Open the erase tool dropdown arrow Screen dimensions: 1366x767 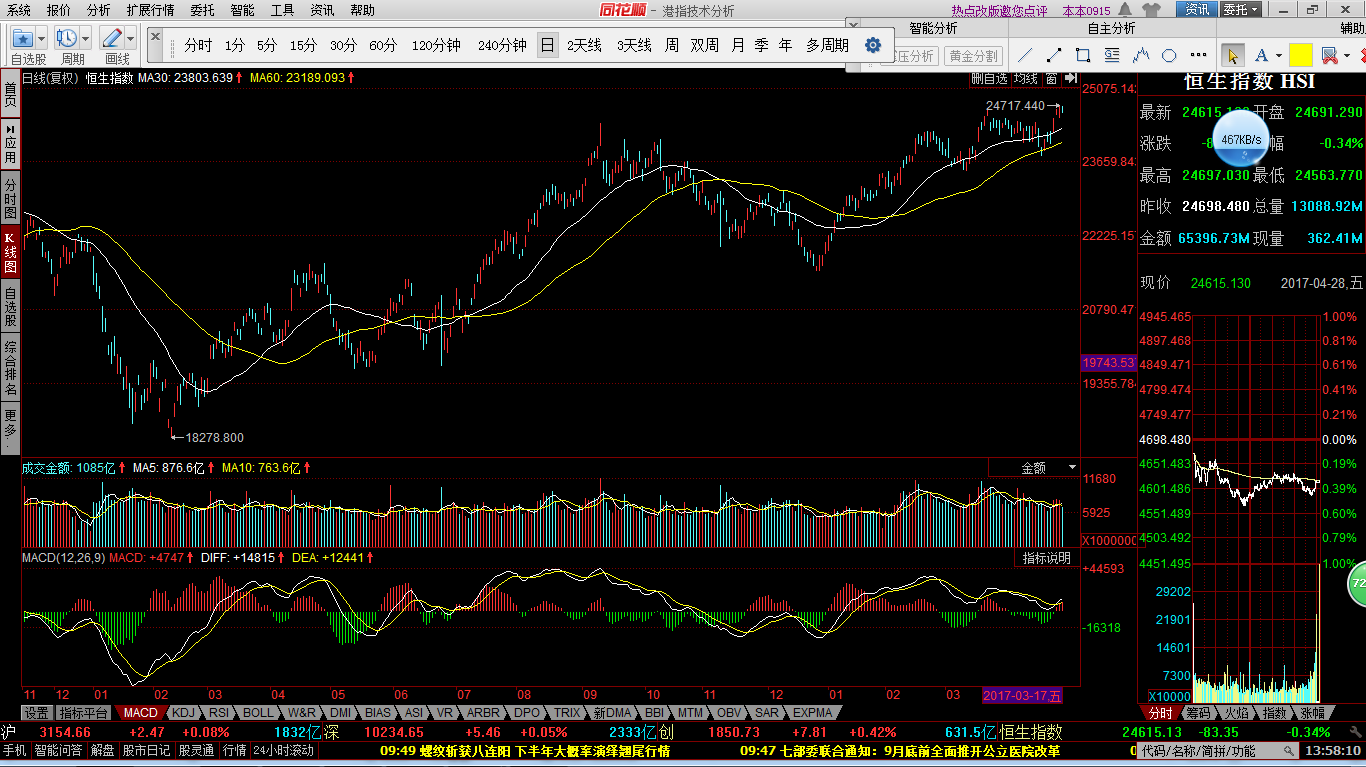coord(1347,56)
